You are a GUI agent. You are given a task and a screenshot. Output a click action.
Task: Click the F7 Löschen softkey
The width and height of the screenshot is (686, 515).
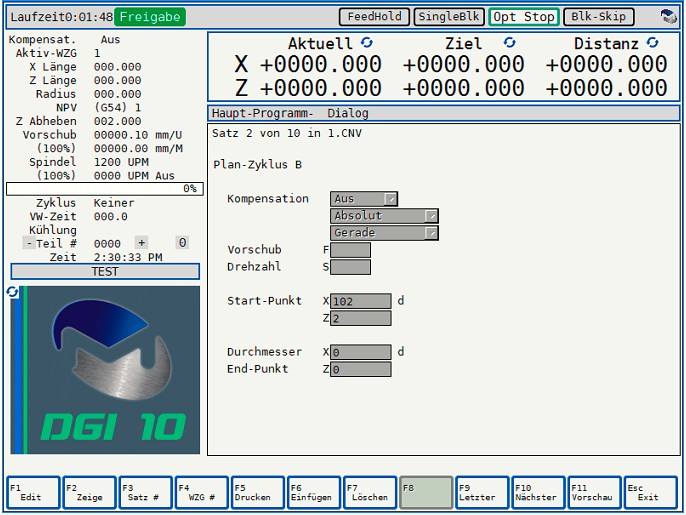(370, 493)
